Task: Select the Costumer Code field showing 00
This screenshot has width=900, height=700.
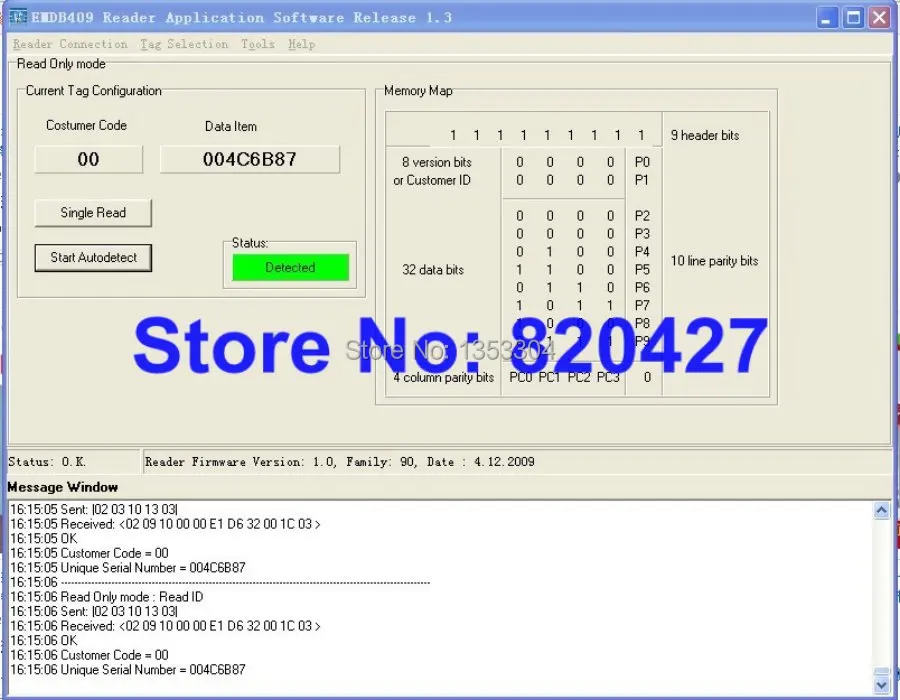Action: tap(88, 158)
